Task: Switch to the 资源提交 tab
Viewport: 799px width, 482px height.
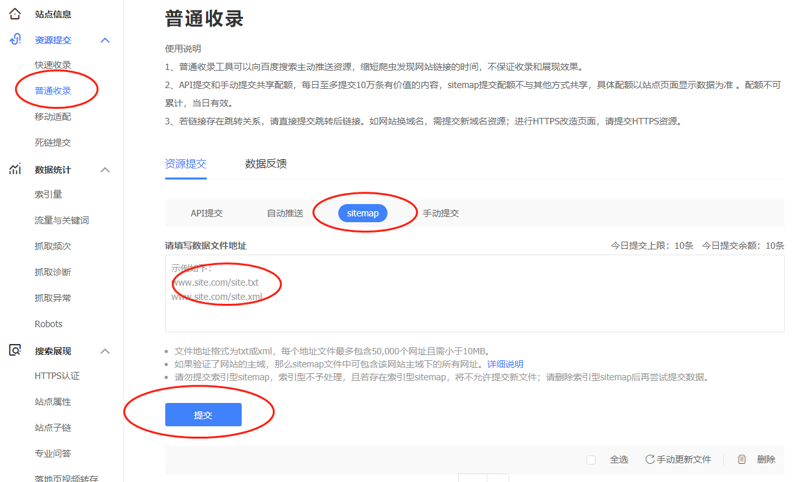Action: [185, 164]
